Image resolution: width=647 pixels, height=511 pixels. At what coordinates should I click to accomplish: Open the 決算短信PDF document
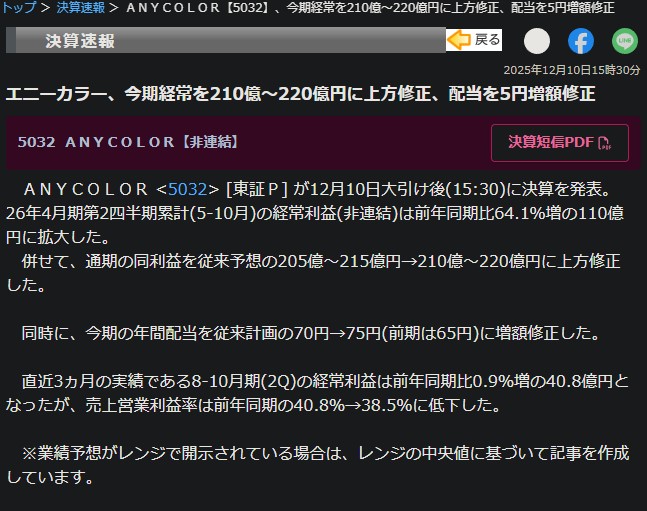click(x=559, y=142)
